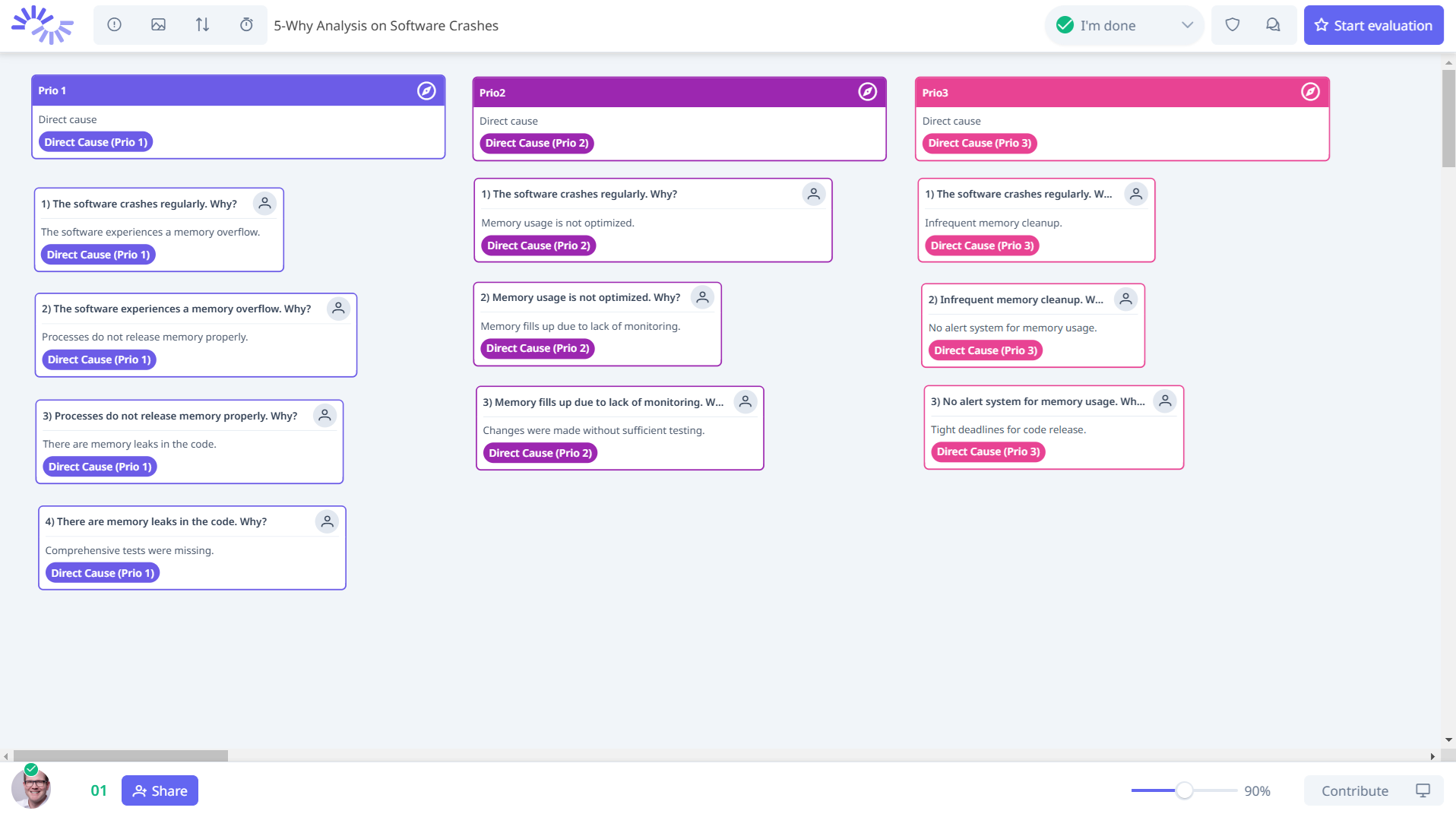This screenshot has height=814, width=1456.
Task: Click user icon on 'No alert system' question card
Action: (x=1165, y=401)
